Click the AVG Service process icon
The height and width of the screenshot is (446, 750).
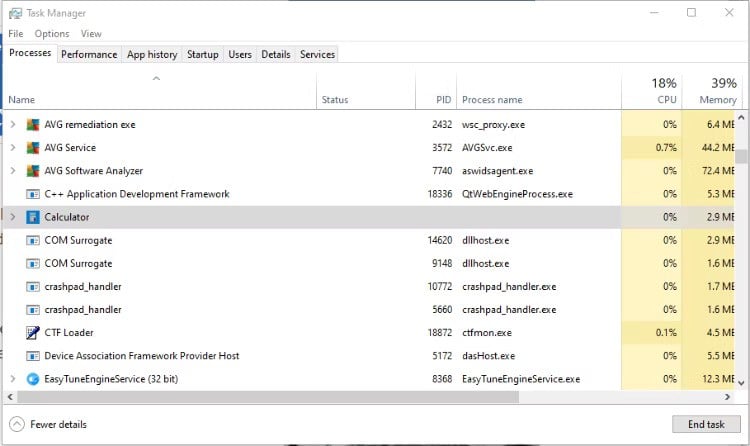click(33, 147)
